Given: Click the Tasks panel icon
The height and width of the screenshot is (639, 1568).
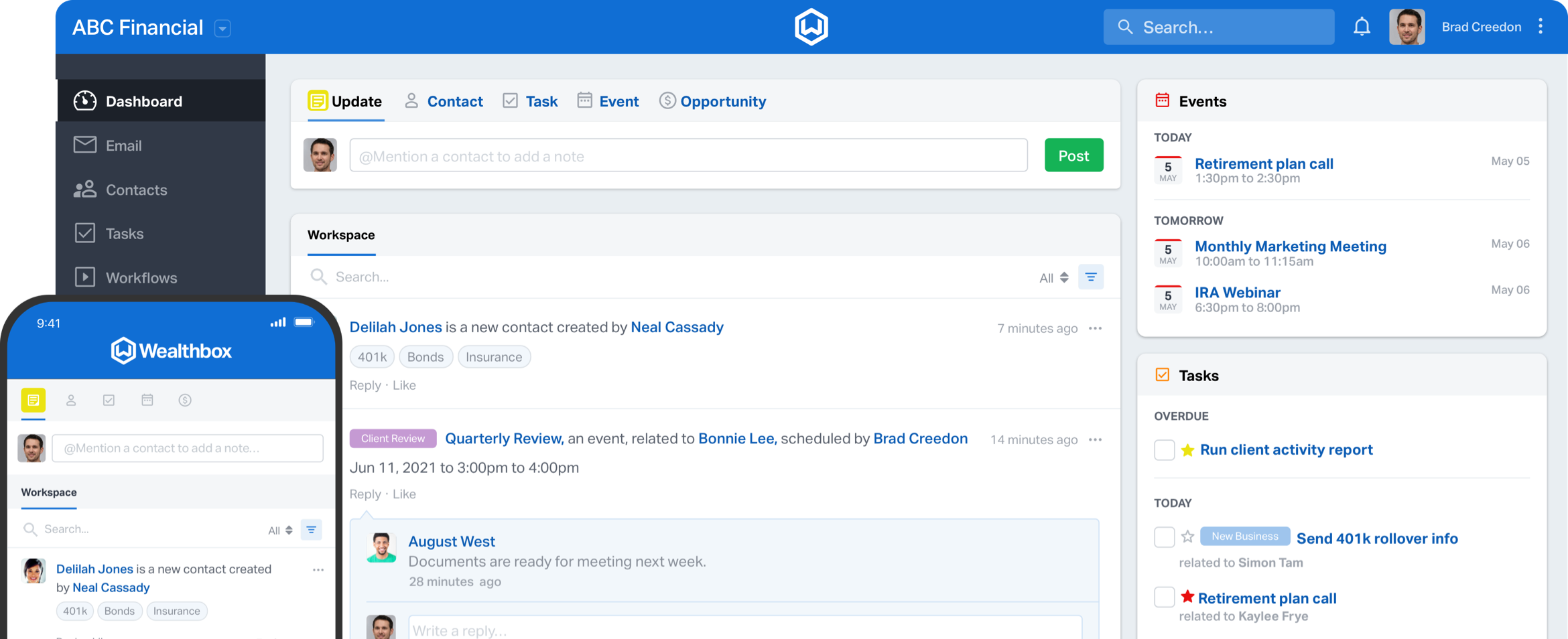Looking at the screenshot, I should (1162, 375).
